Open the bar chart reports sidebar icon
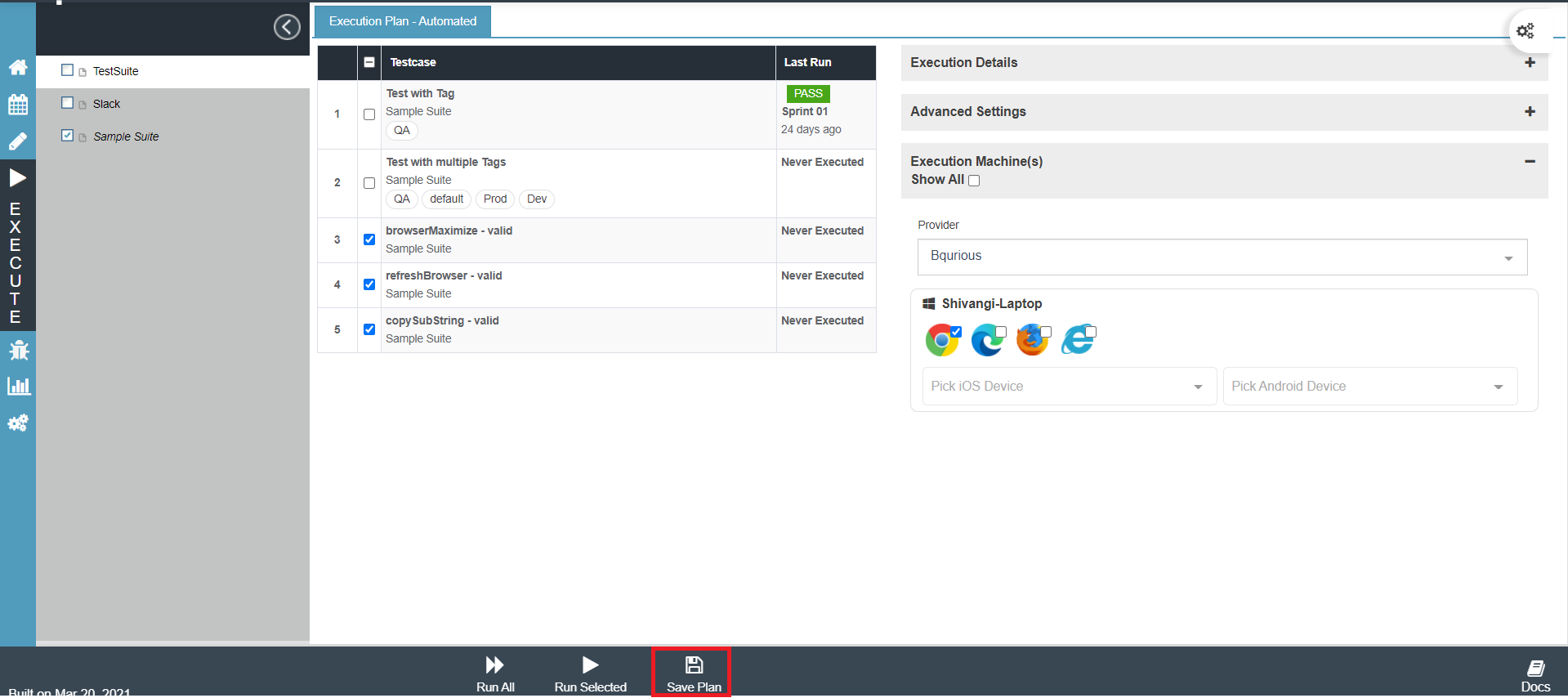The image size is (1568, 698). [18, 387]
